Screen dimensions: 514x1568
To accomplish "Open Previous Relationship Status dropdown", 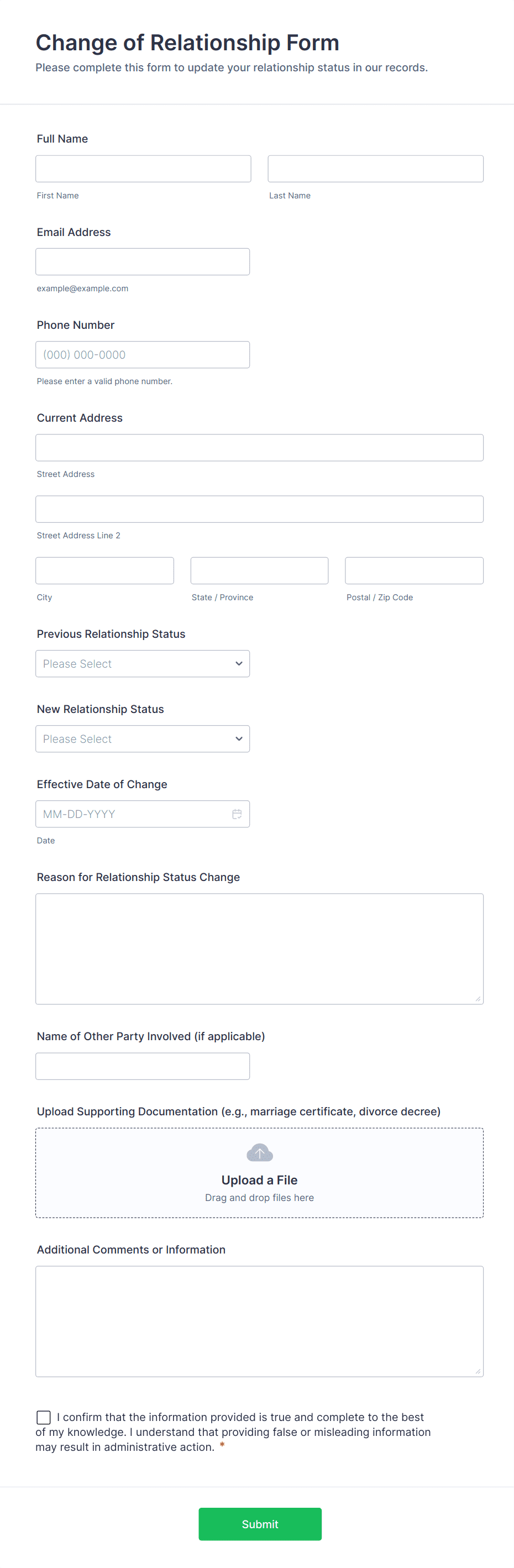I will click(x=143, y=663).
